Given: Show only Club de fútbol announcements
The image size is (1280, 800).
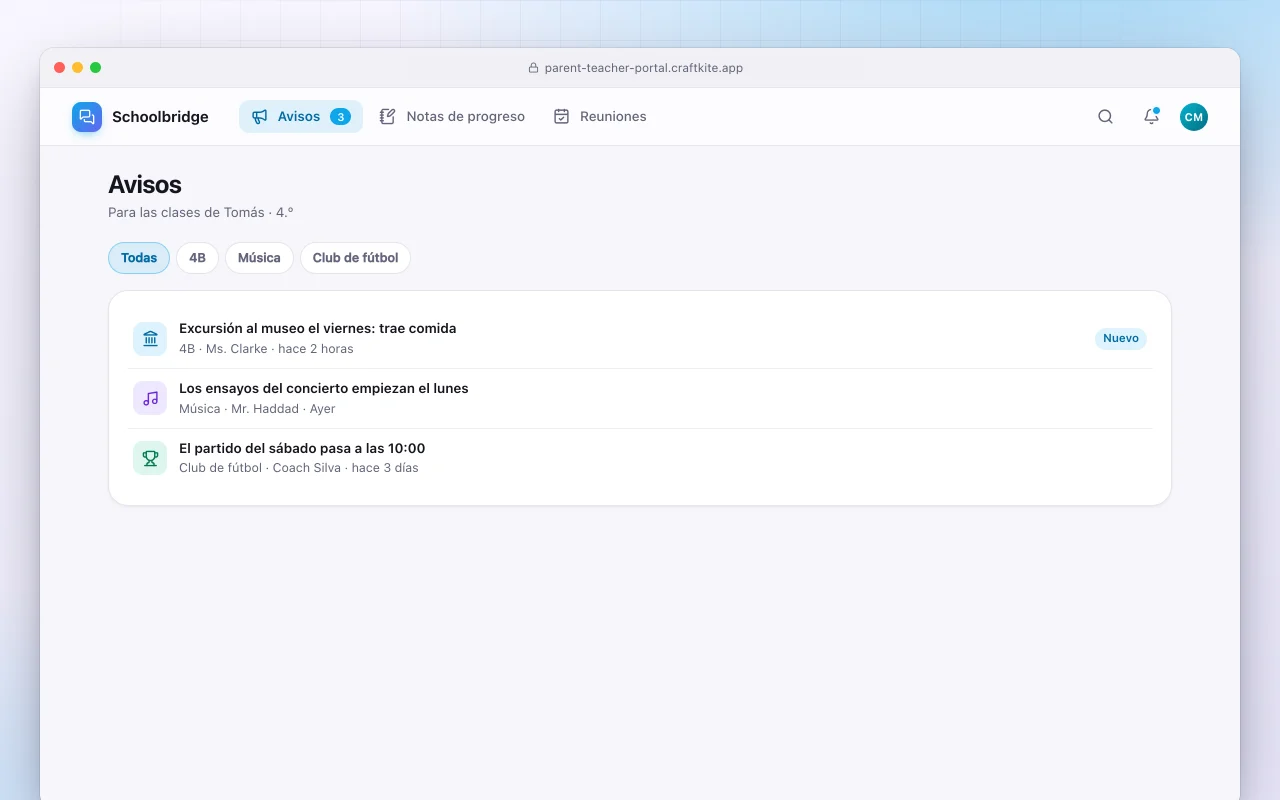Looking at the screenshot, I should click(355, 258).
